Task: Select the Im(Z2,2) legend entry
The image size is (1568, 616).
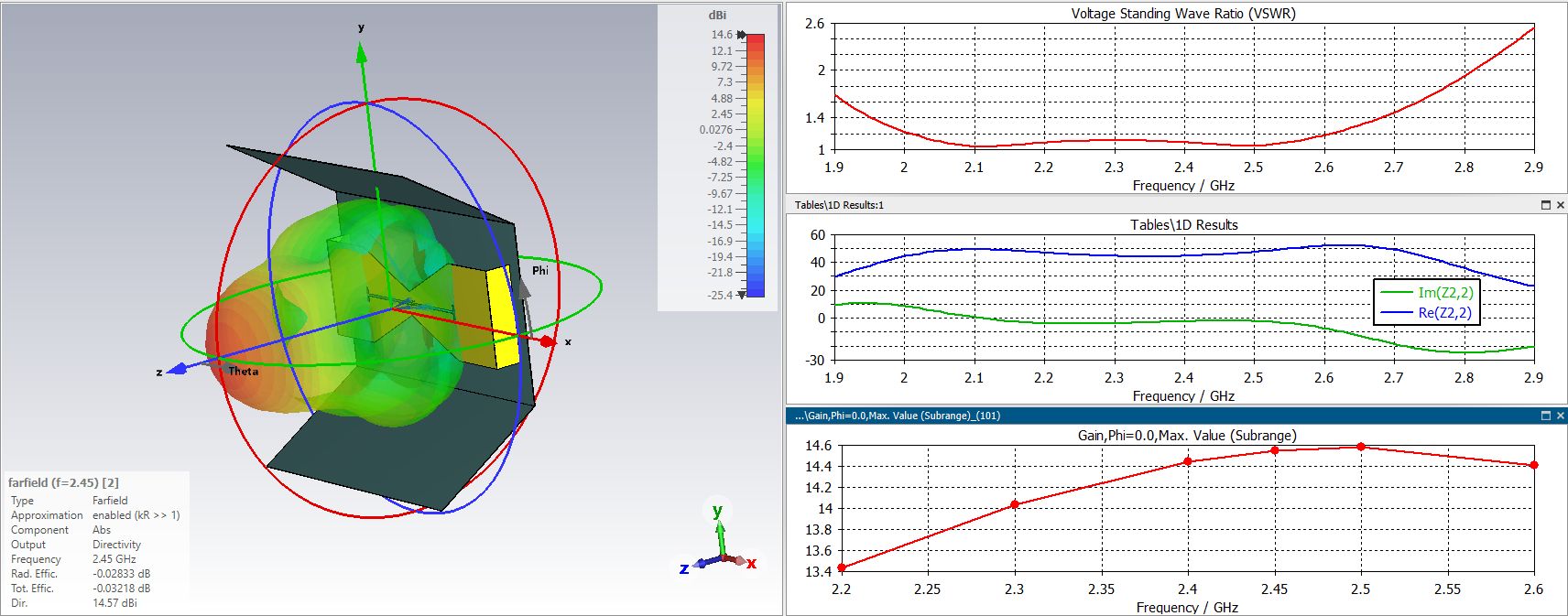Action: tap(1426, 293)
